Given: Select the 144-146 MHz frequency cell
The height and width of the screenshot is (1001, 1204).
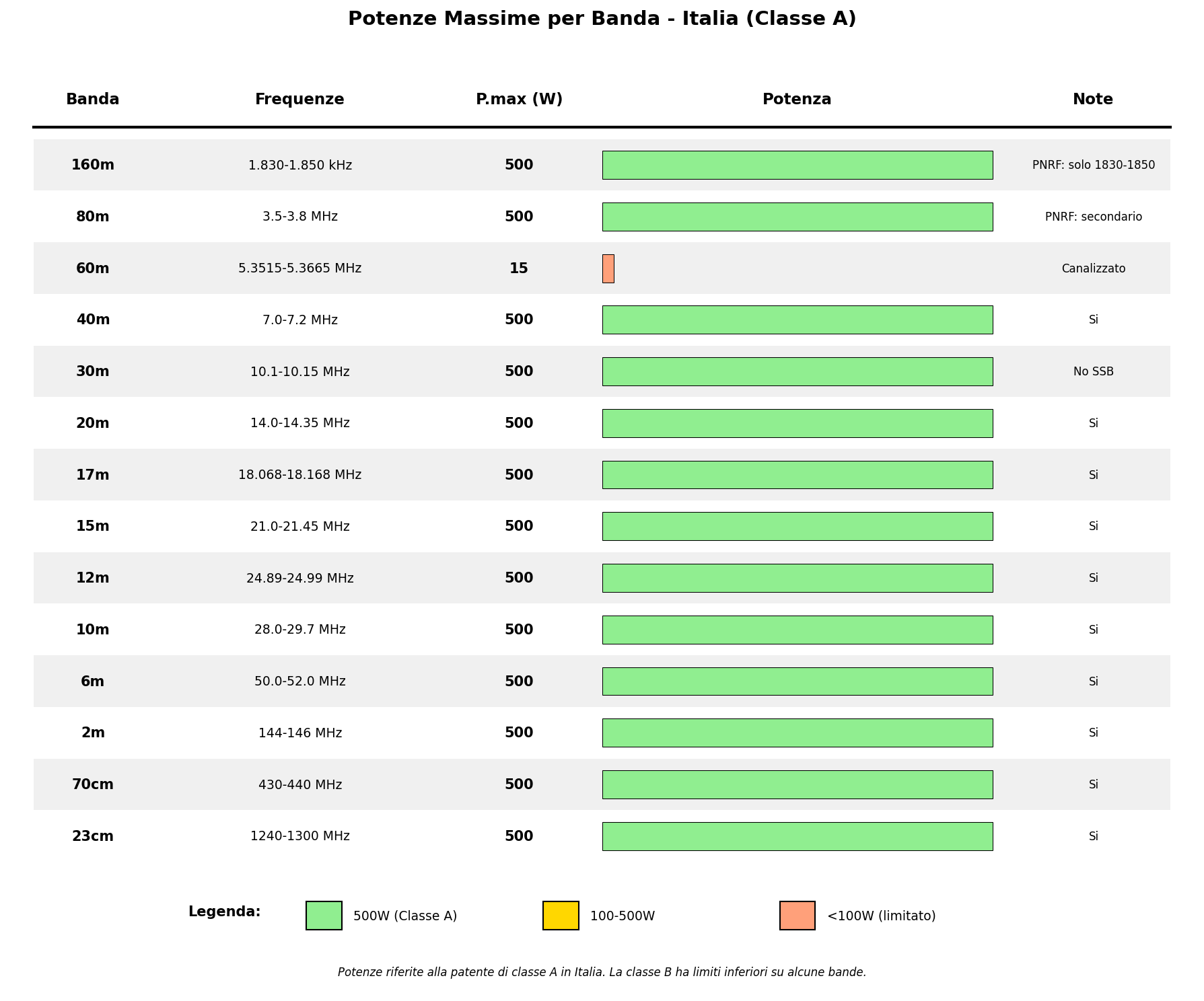Looking at the screenshot, I should point(299,733).
